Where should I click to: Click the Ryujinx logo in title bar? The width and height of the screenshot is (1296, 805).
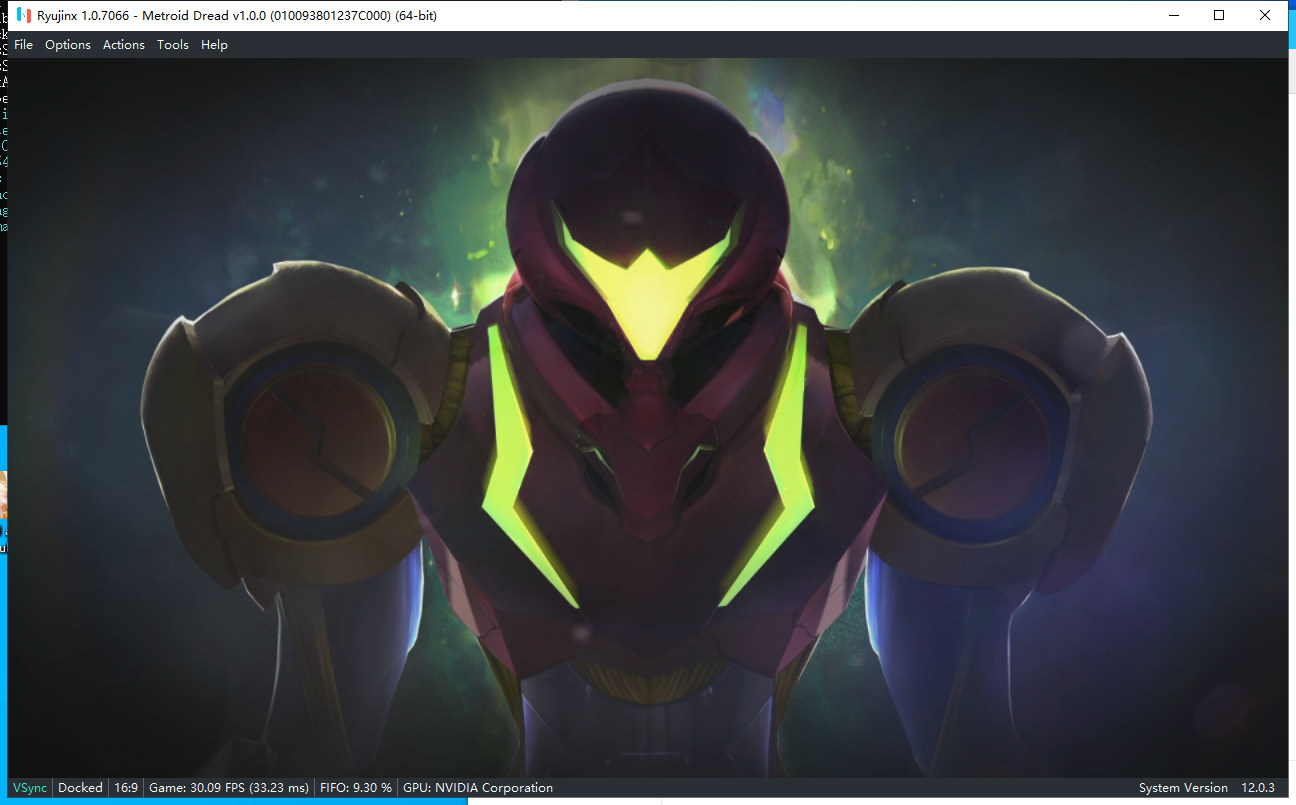click(x=24, y=15)
